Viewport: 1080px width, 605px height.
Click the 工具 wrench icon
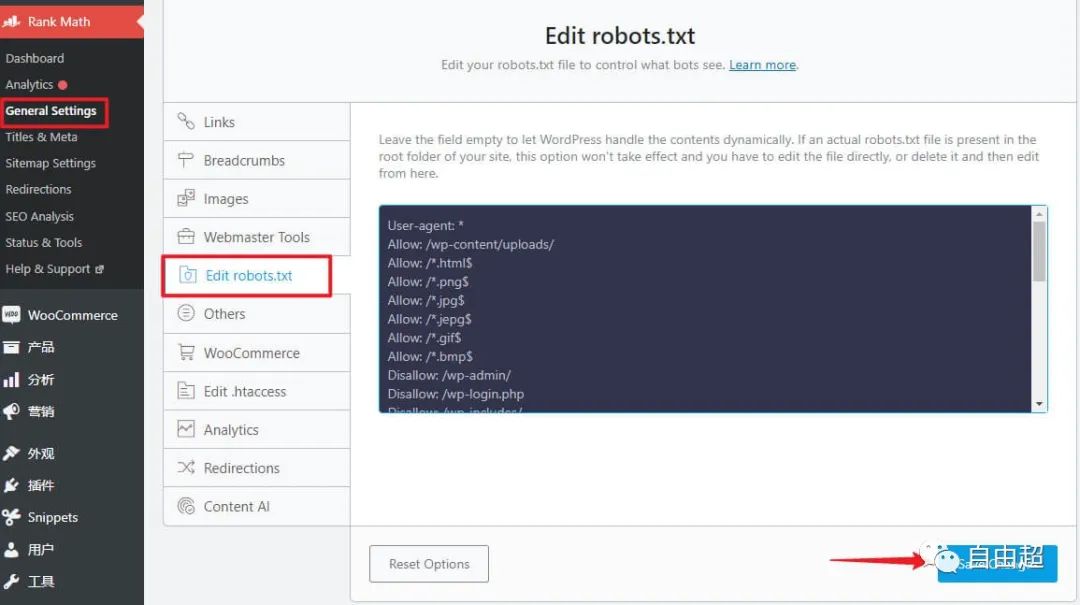click(x=11, y=581)
